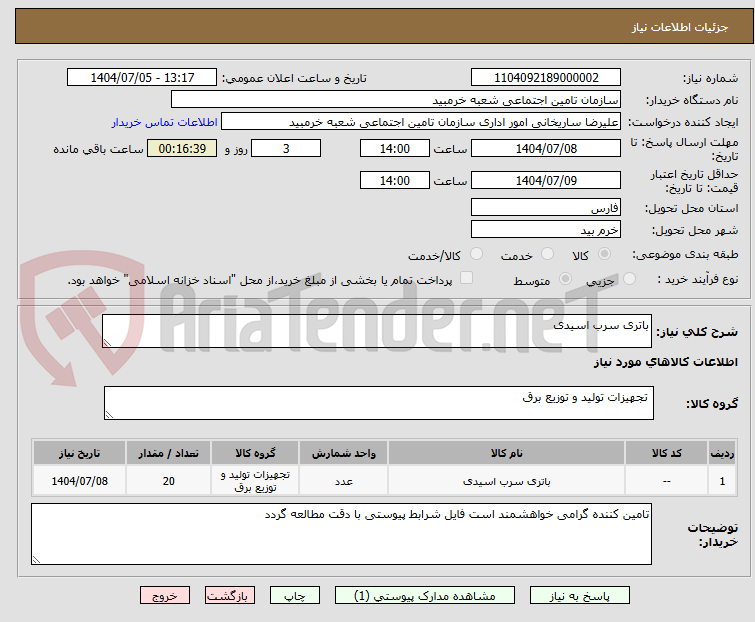Click the نام کالا column header

(x=507, y=453)
